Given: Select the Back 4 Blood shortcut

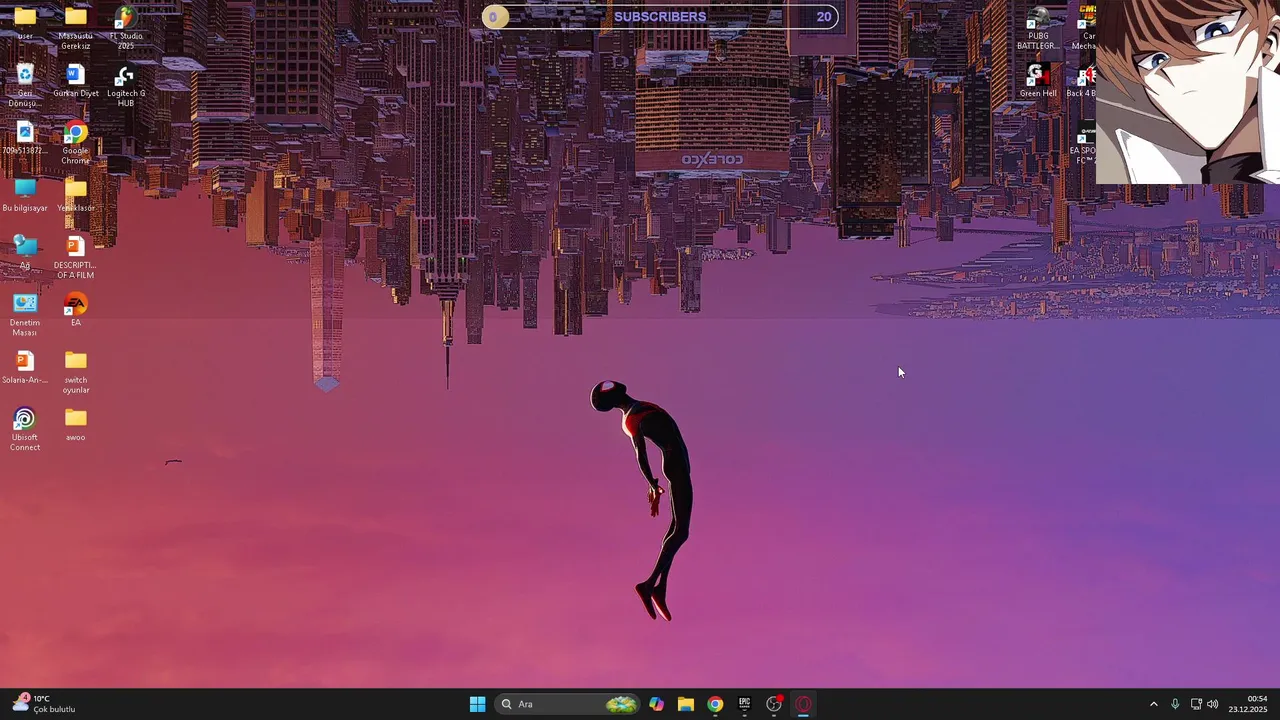Looking at the screenshot, I should point(1084,81).
